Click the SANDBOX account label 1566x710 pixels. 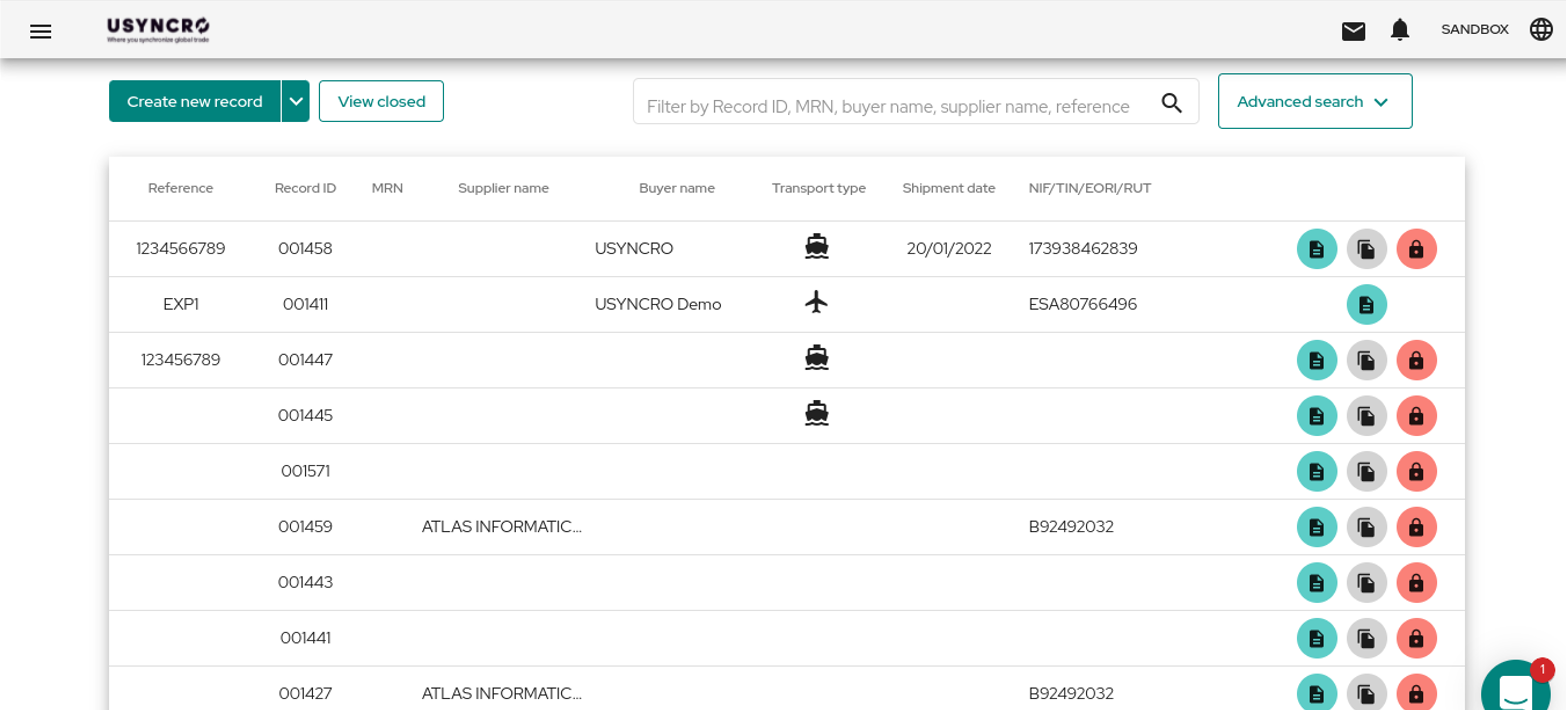[1474, 30]
